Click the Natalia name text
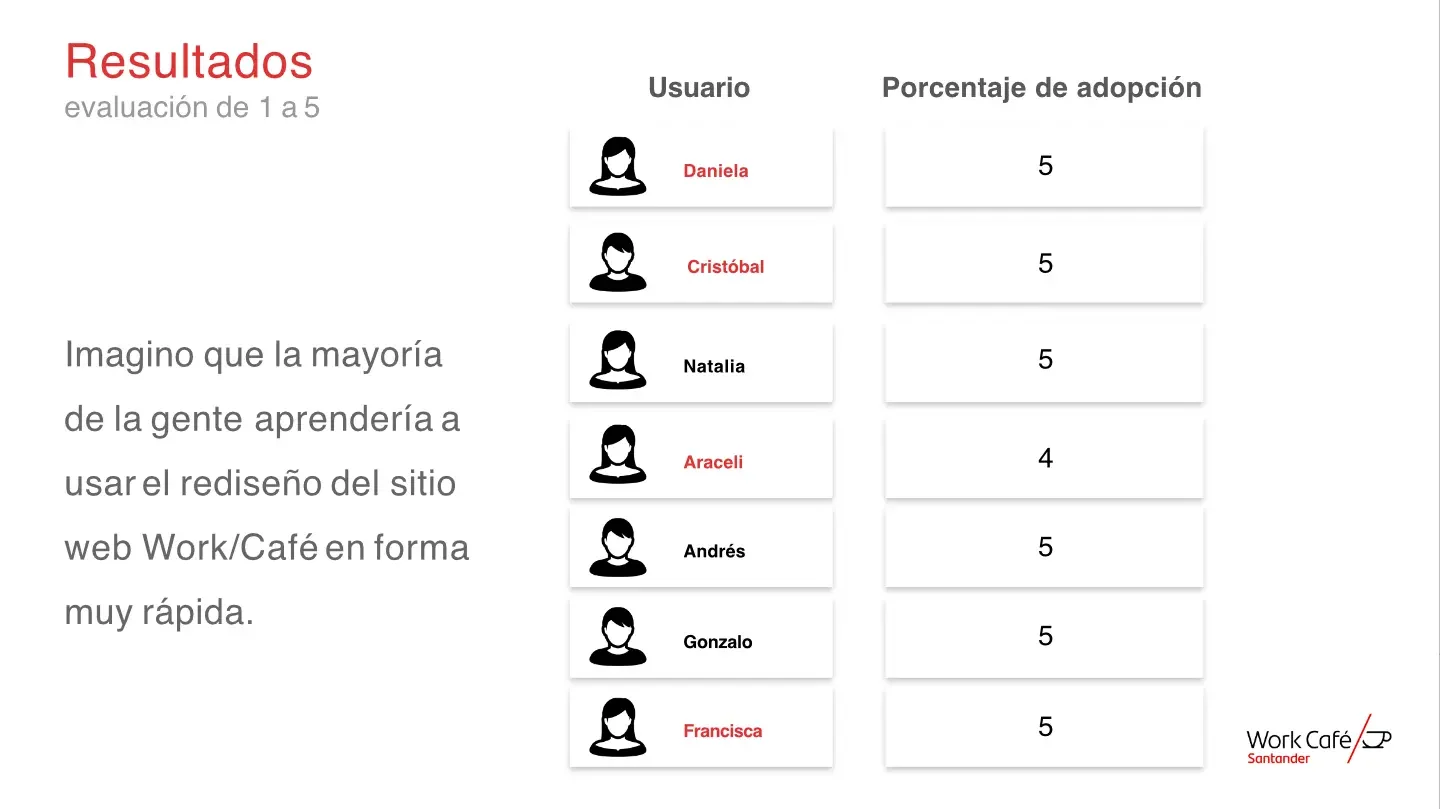The image size is (1440, 809). [714, 366]
